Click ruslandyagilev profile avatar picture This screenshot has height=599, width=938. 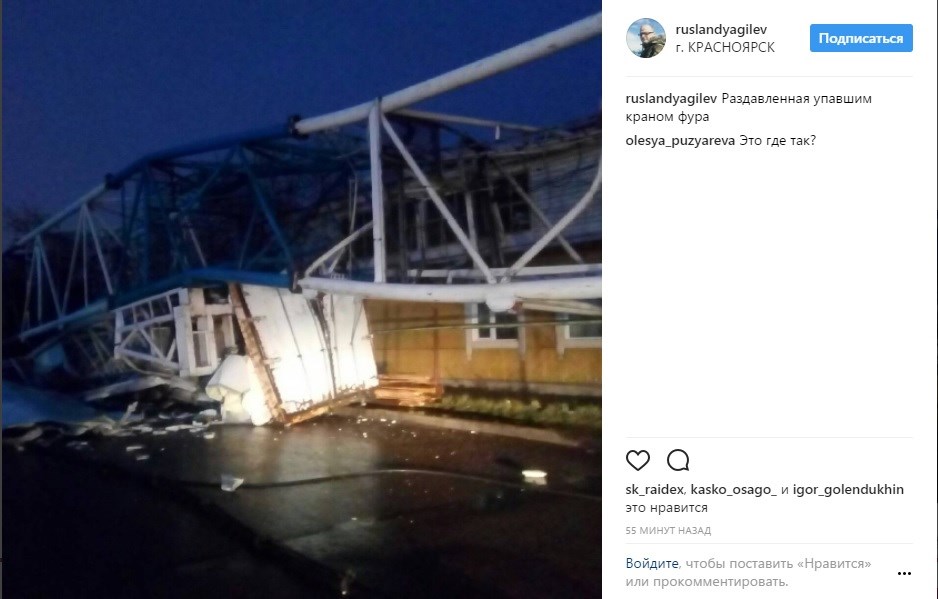coord(645,38)
